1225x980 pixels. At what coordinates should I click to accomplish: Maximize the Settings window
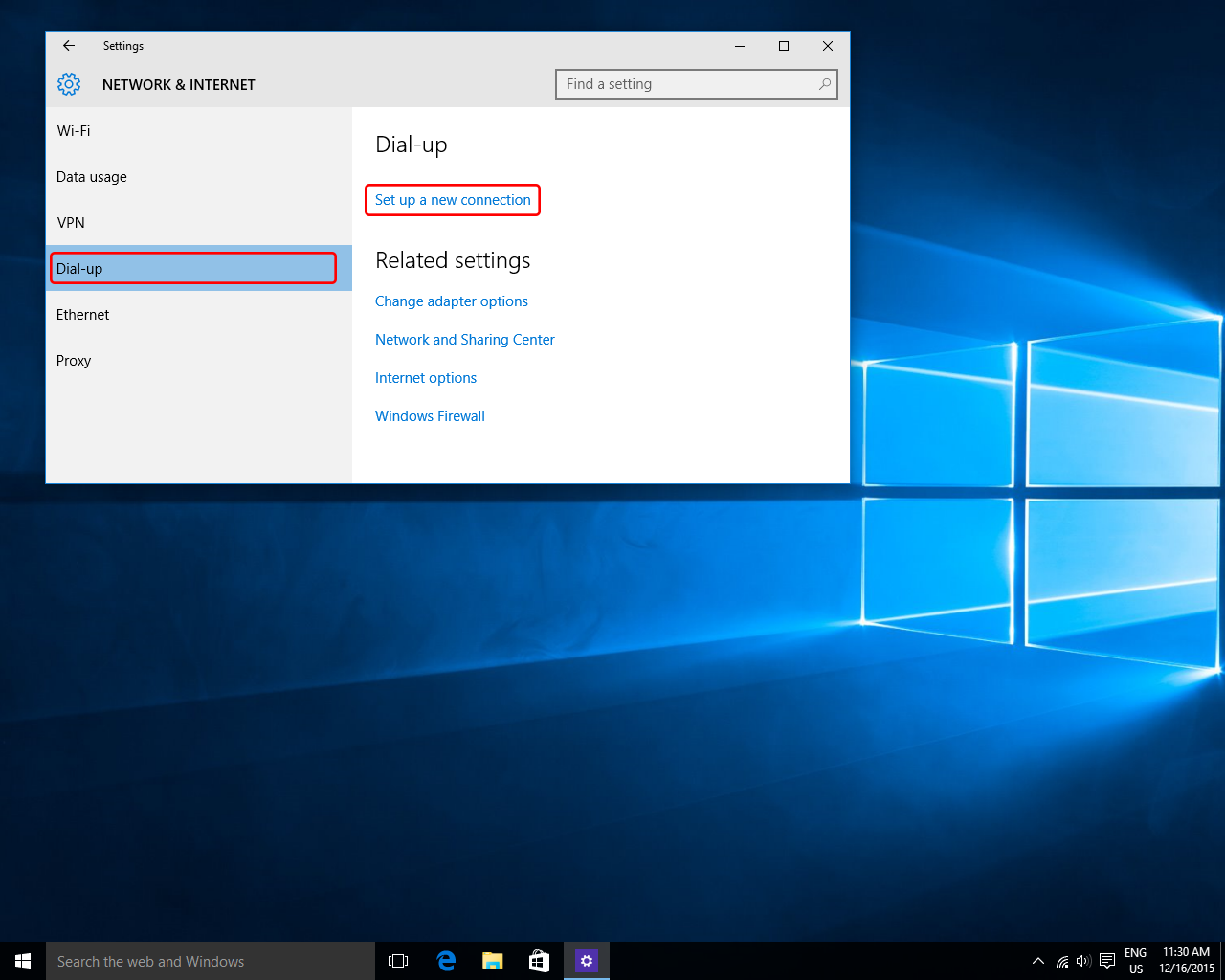pyautogui.click(x=784, y=46)
